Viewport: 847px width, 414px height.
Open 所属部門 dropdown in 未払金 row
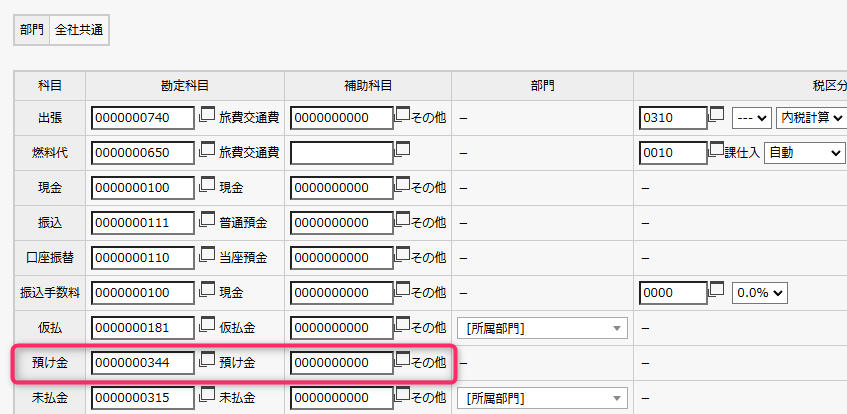(x=542, y=398)
